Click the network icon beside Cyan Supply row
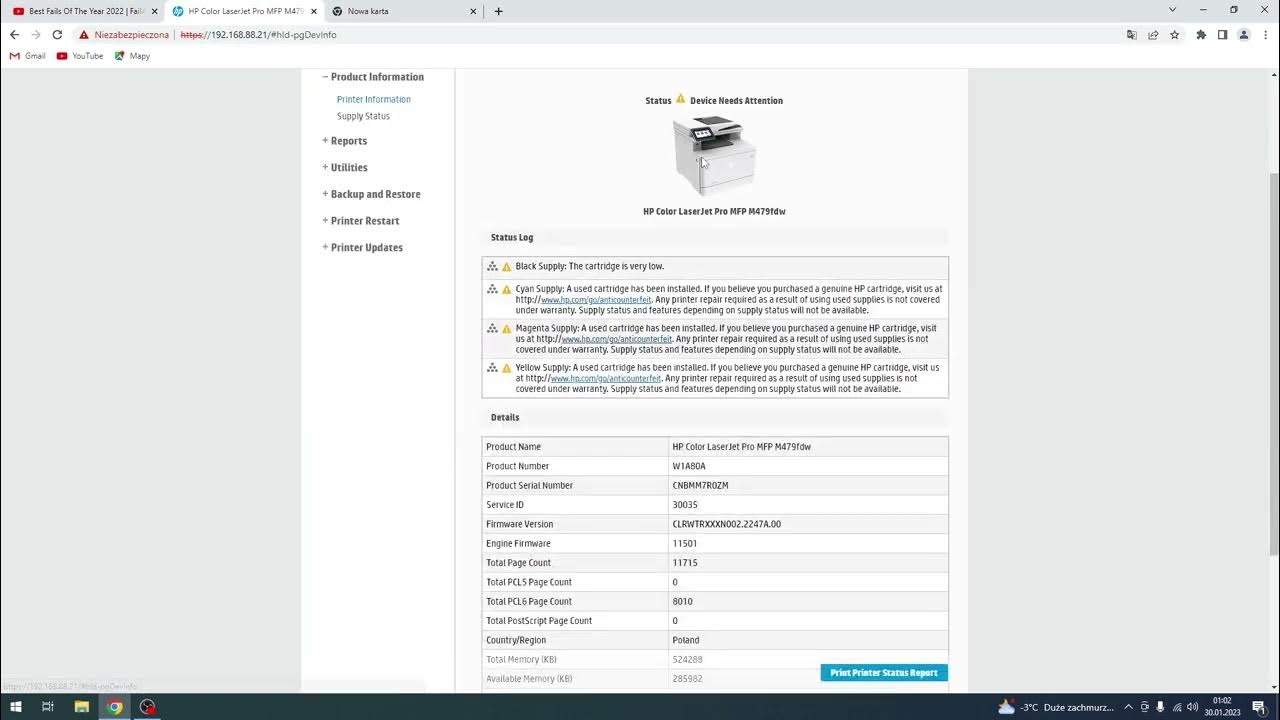Image resolution: width=1280 pixels, height=720 pixels. (x=492, y=289)
